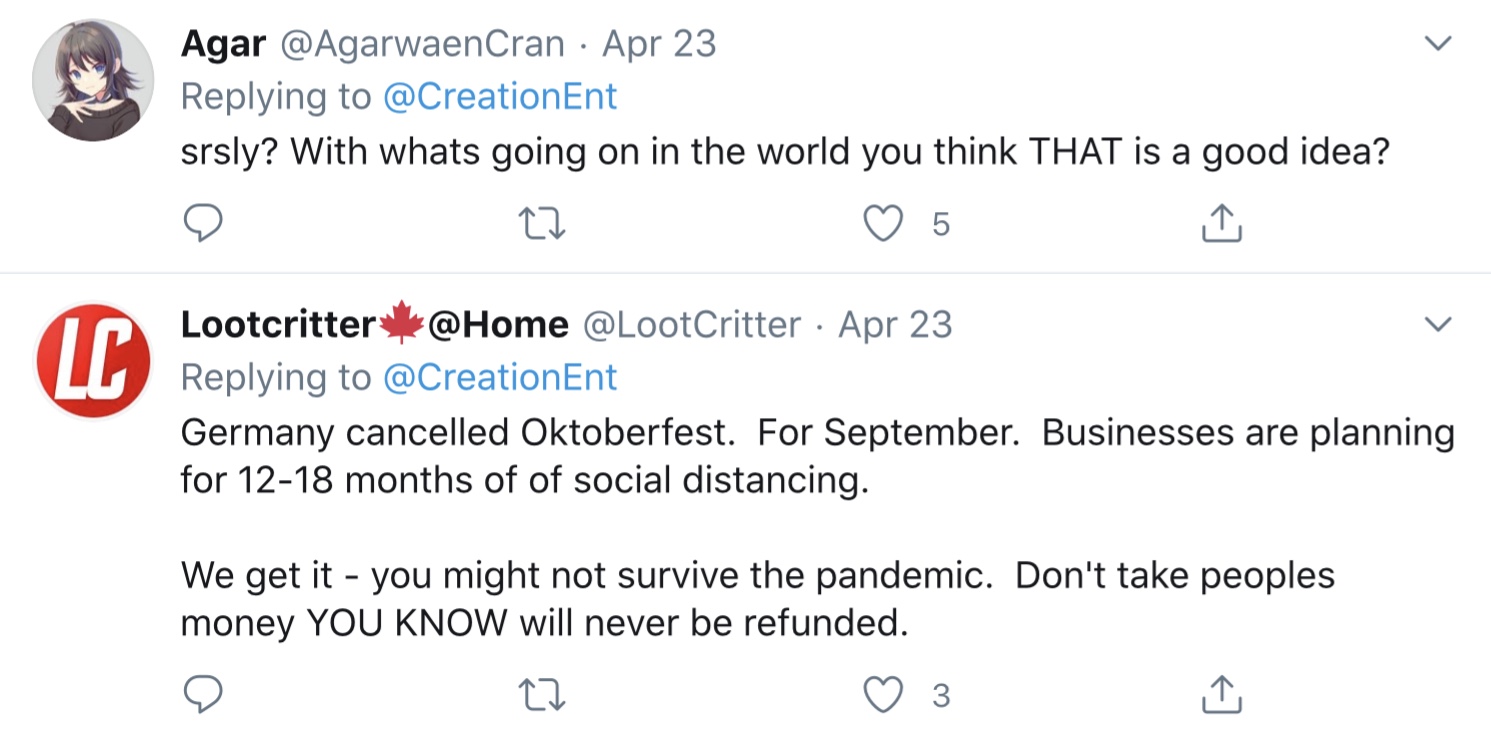This screenshot has height=736, width=1491.
Task: Open Agar's tweet via Apr 23 timestamp
Action: point(660,44)
